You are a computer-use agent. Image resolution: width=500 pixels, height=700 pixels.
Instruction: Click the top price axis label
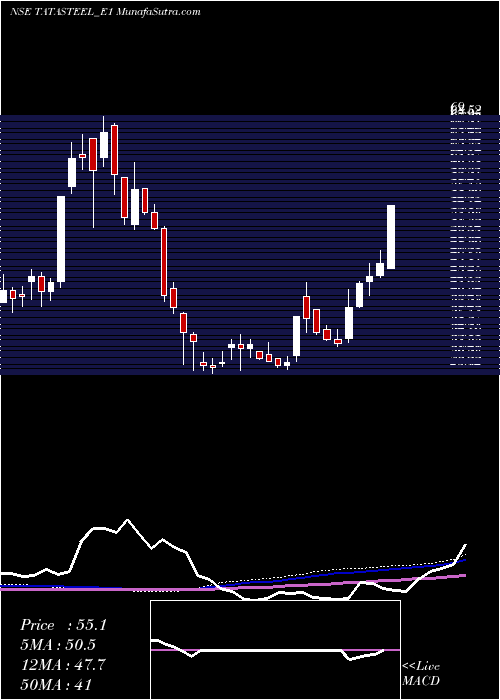pos(466,109)
